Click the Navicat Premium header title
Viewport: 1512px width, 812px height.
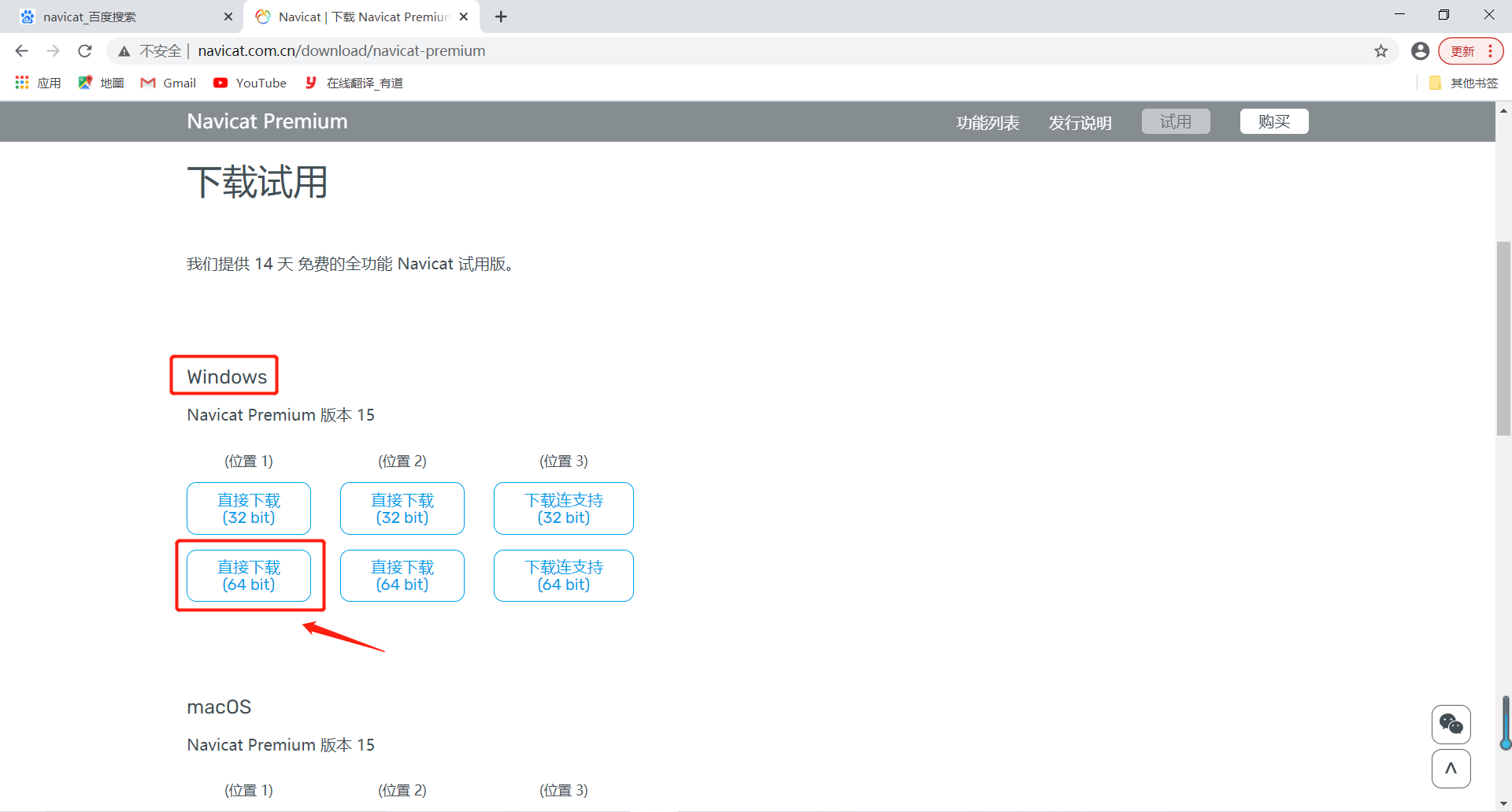[x=267, y=121]
